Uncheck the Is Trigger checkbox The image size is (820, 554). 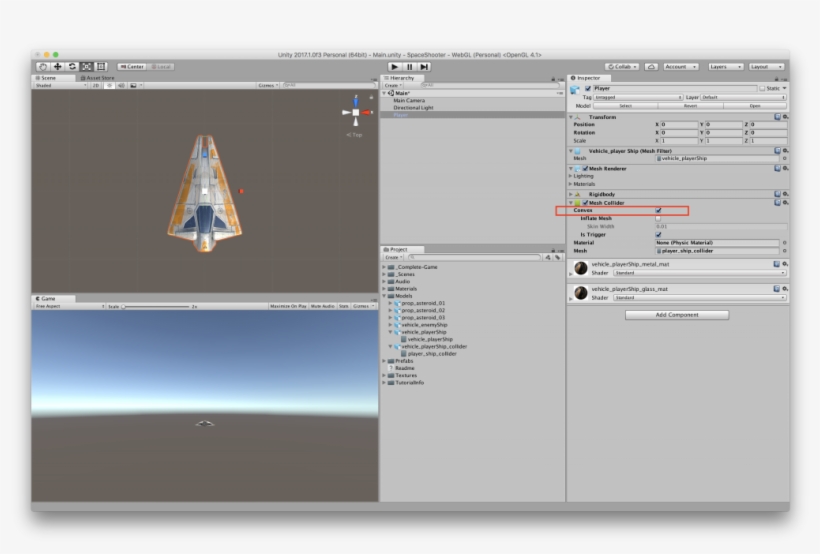(658, 234)
